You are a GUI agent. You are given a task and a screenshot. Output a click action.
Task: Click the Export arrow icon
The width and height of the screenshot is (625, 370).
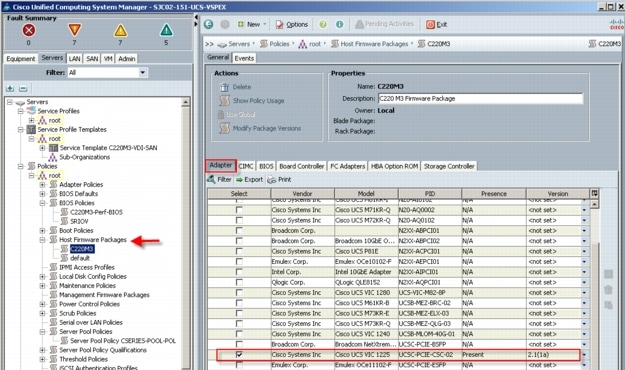tap(239, 180)
